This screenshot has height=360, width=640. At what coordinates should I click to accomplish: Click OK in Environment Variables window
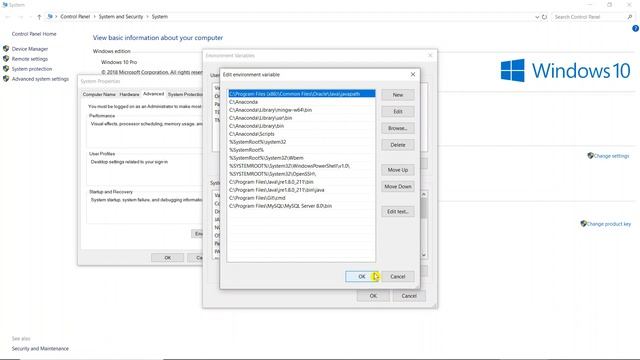[x=373, y=296]
